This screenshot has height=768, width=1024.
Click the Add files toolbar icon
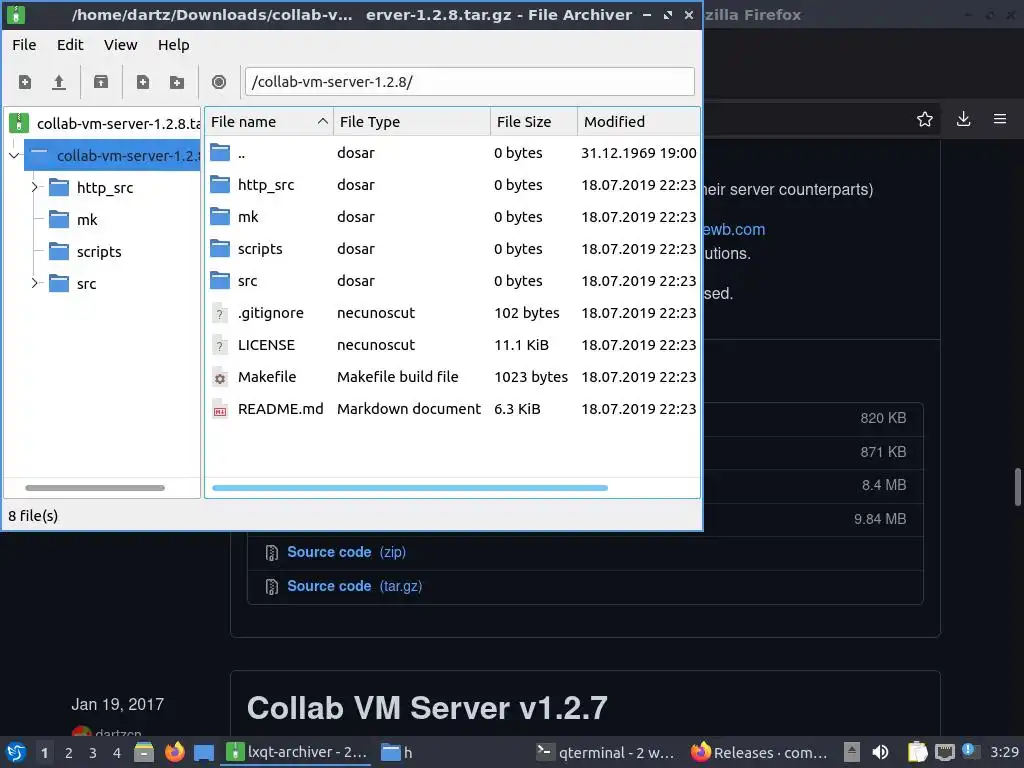[142, 82]
